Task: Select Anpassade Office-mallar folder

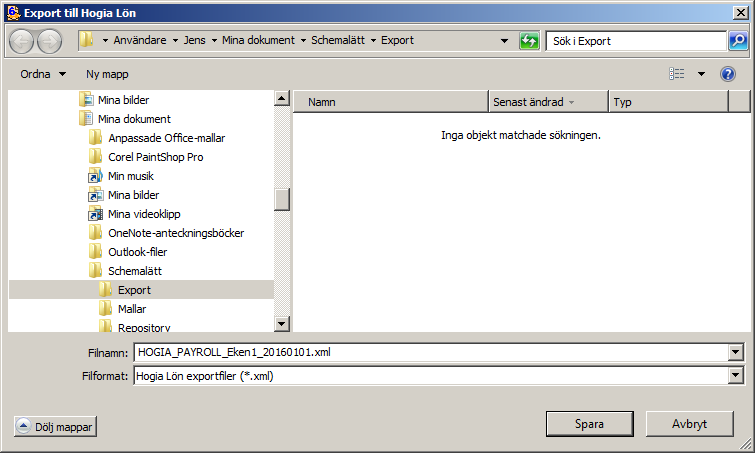Action: click(x=166, y=138)
